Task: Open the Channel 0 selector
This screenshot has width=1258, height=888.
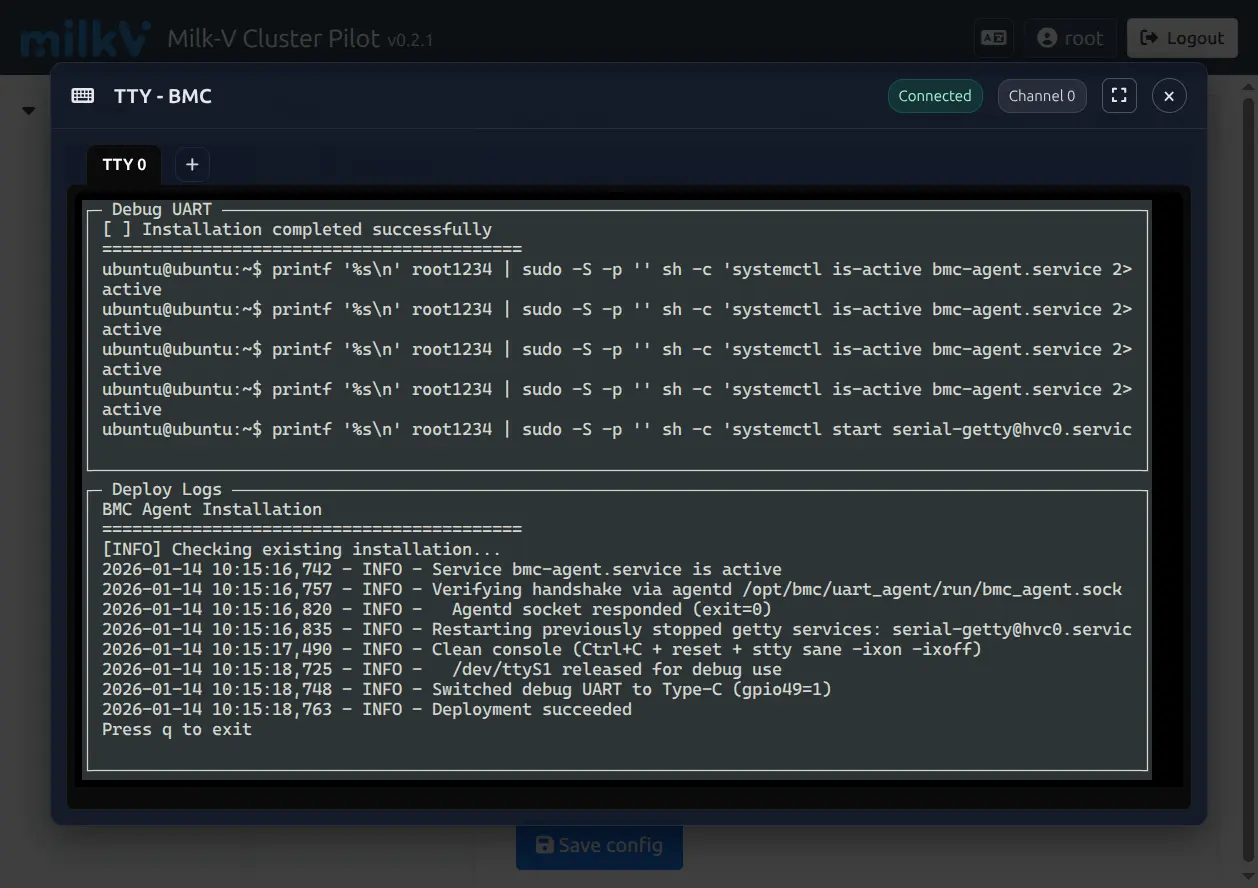Action: pyautogui.click(x=1041, y=96)
